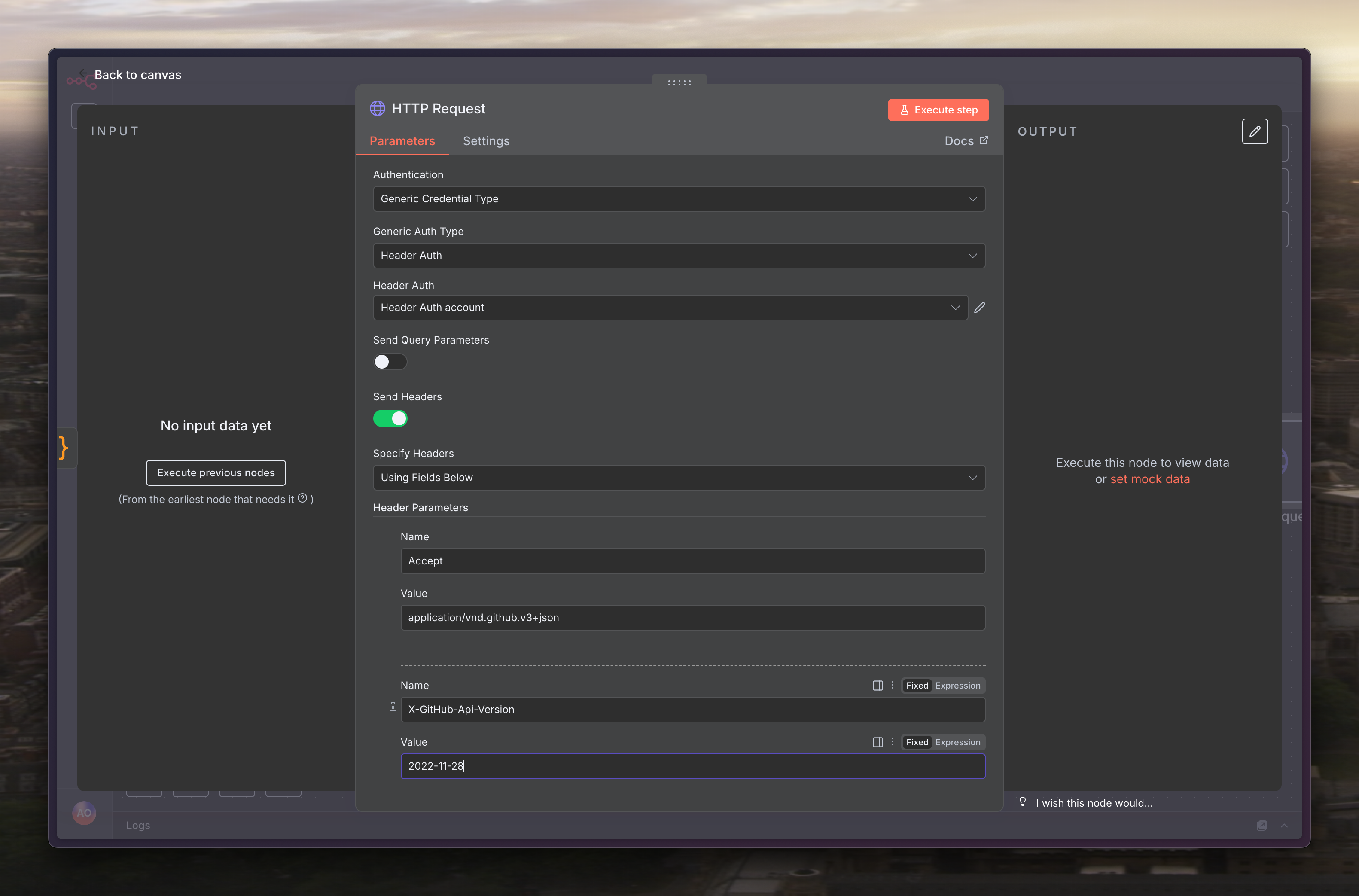Open Logs panel popout icon
Image resolution: width=1359 pixels, height=896 pixels.
tap(1261, 825)
